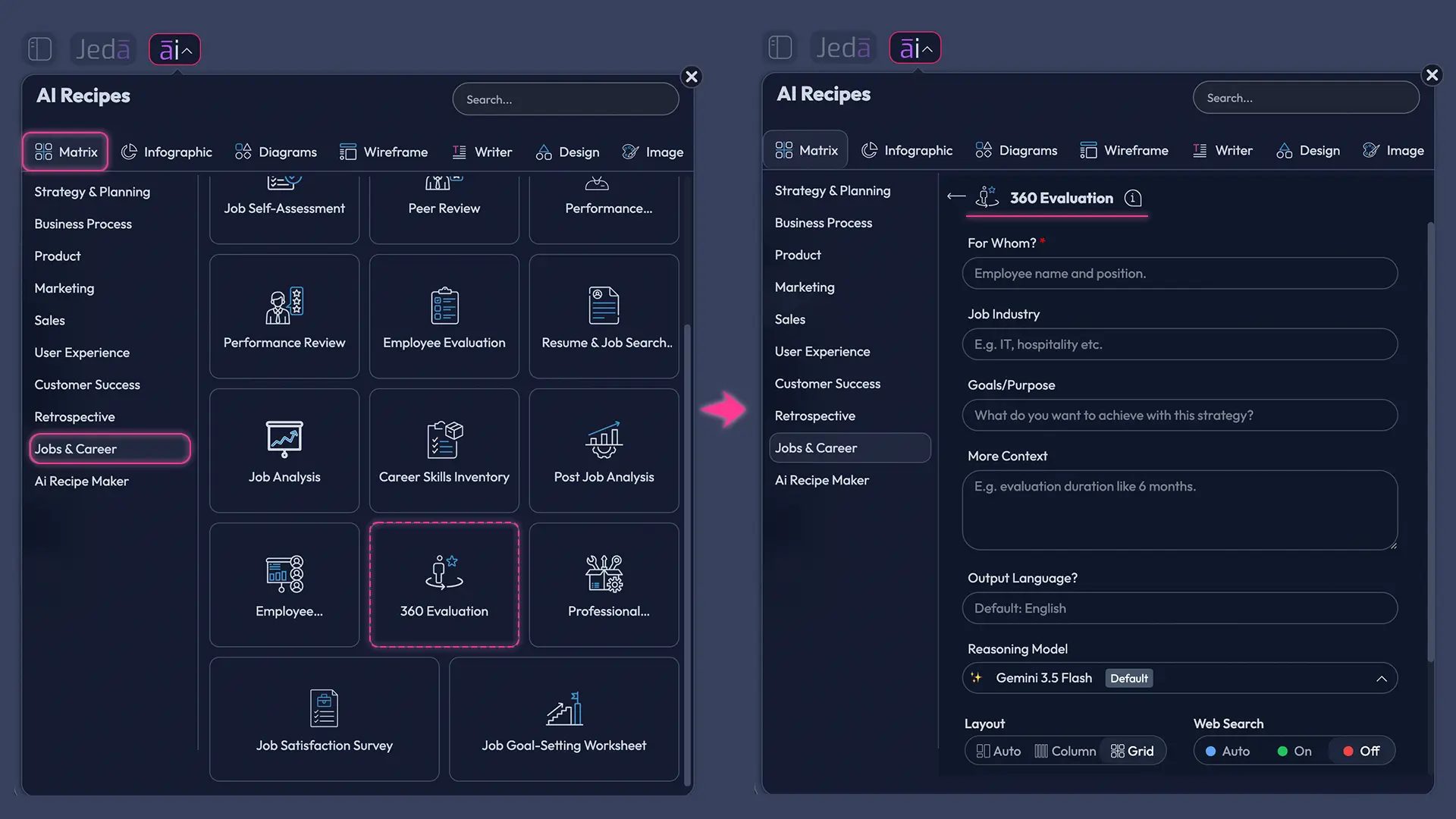Click the recipe grid scrollbar in left window
Image resolution: width=1456 pixels, height=819 pixels.
[687, 555]
